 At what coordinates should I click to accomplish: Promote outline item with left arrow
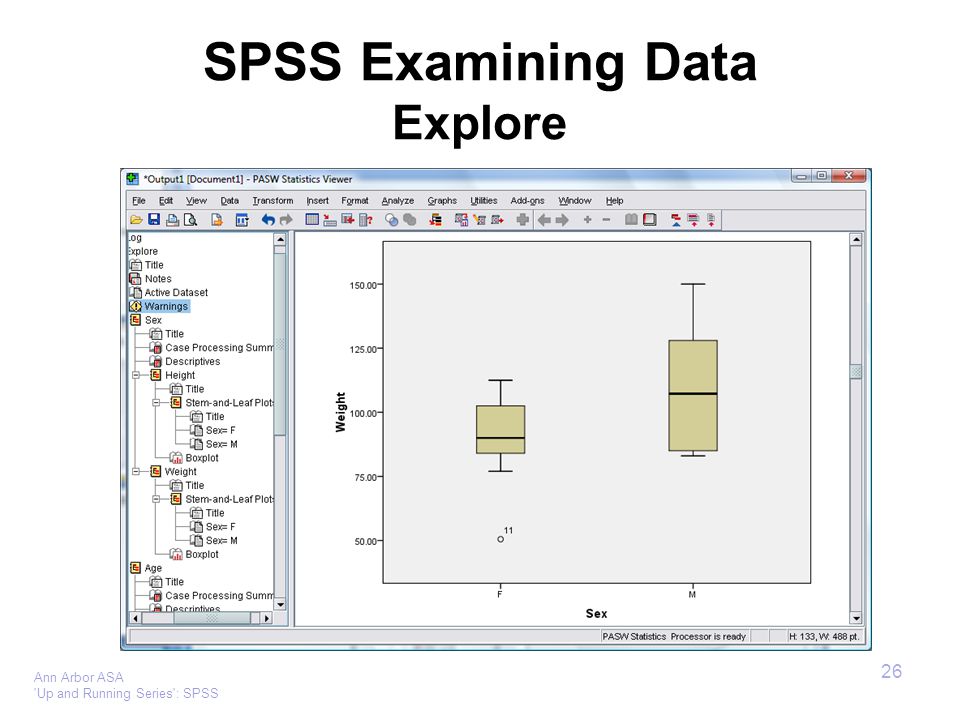544,220
